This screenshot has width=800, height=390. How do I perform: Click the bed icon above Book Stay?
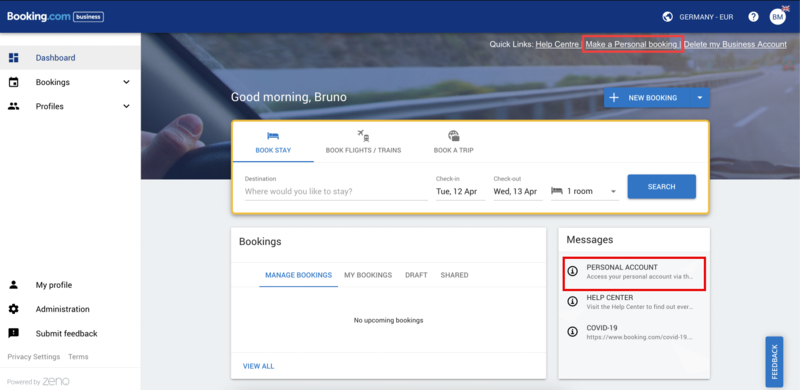coord(273,136)
